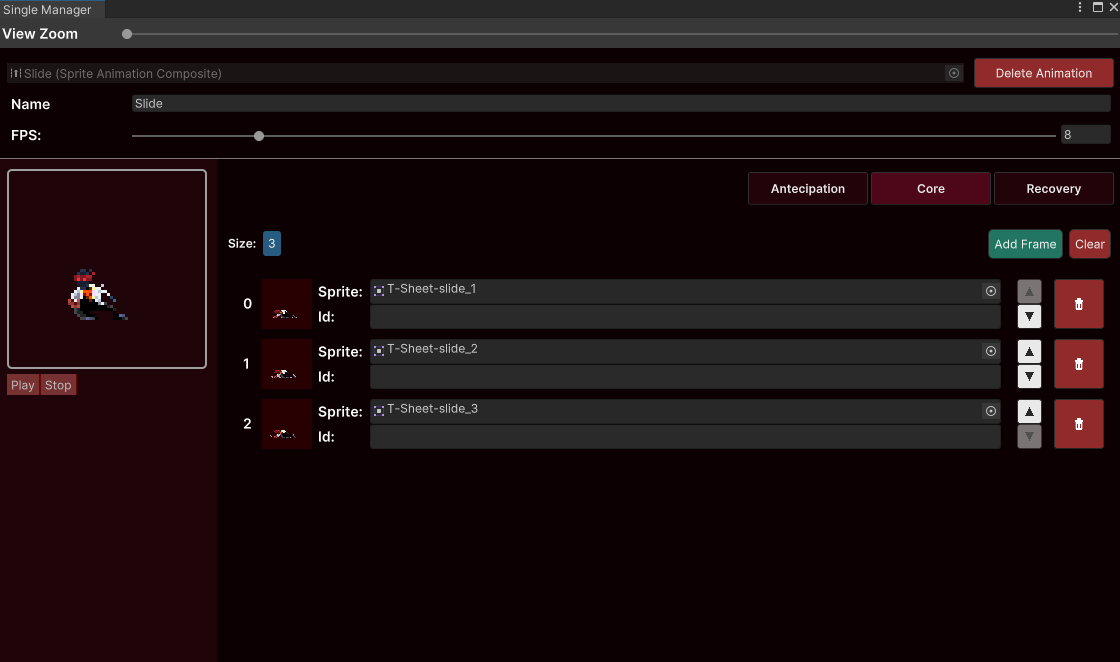The height and width of the screenshot is (662, 1120).
Task: Open the window's three-dot options menu
Action: pyautogui.click(x=1080, y=8)
